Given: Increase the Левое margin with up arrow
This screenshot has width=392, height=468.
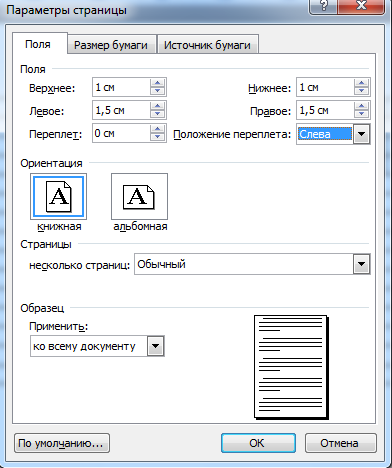Looking at the screenshot, I should click(x=157, y=106).
